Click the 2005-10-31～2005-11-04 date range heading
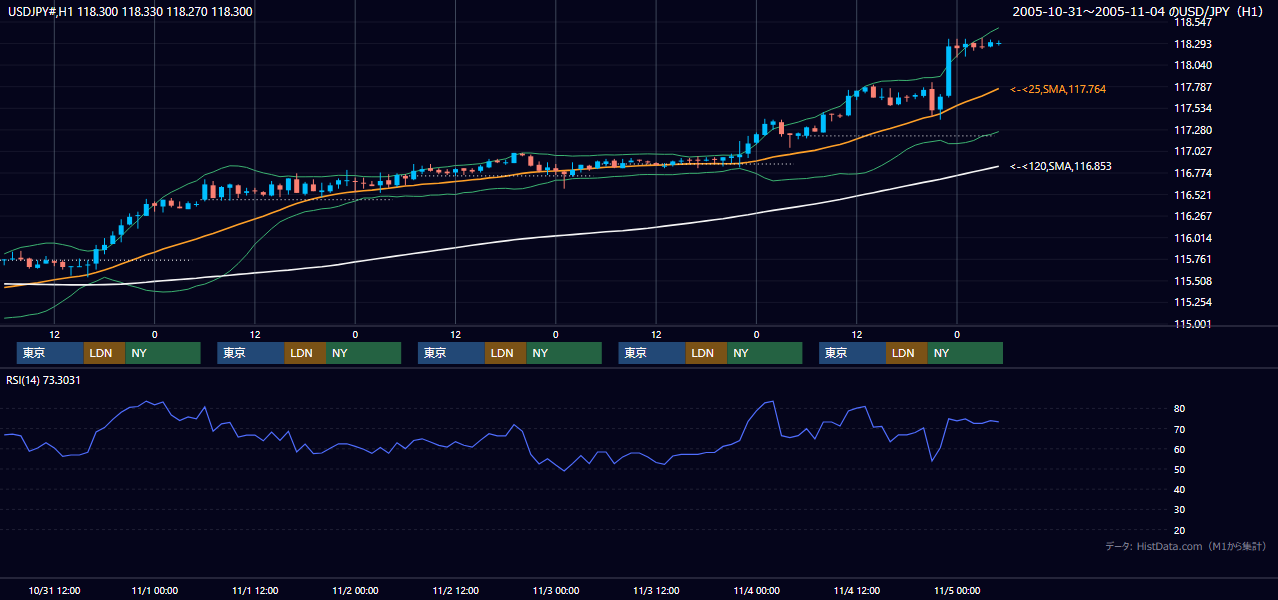 [x=1139, y=11]
